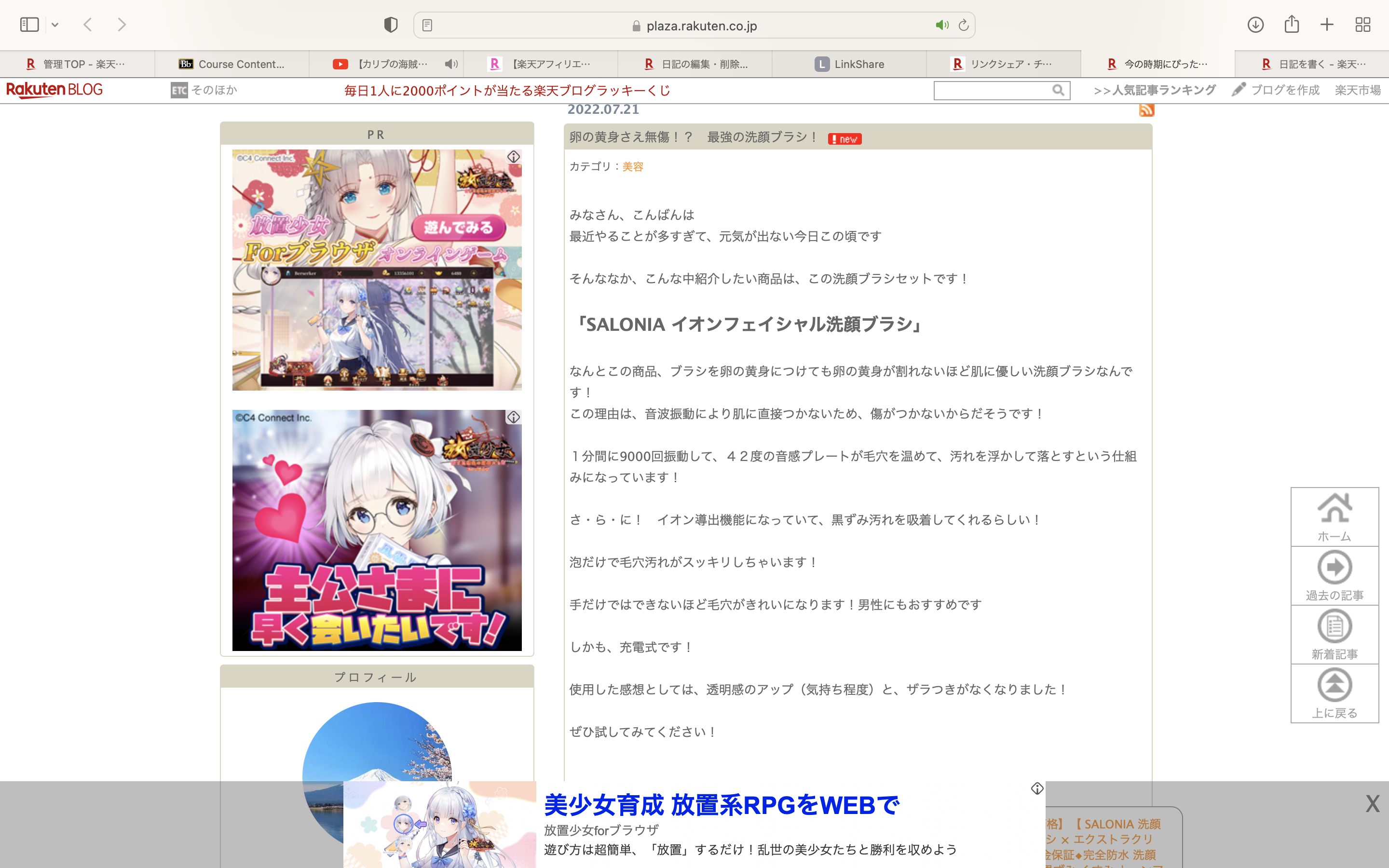This screenshot has height=868, width=1389.
Task: Switch to the 日記の編集・削除 tab
Action: pyautogui.click(x=695, y=64)
